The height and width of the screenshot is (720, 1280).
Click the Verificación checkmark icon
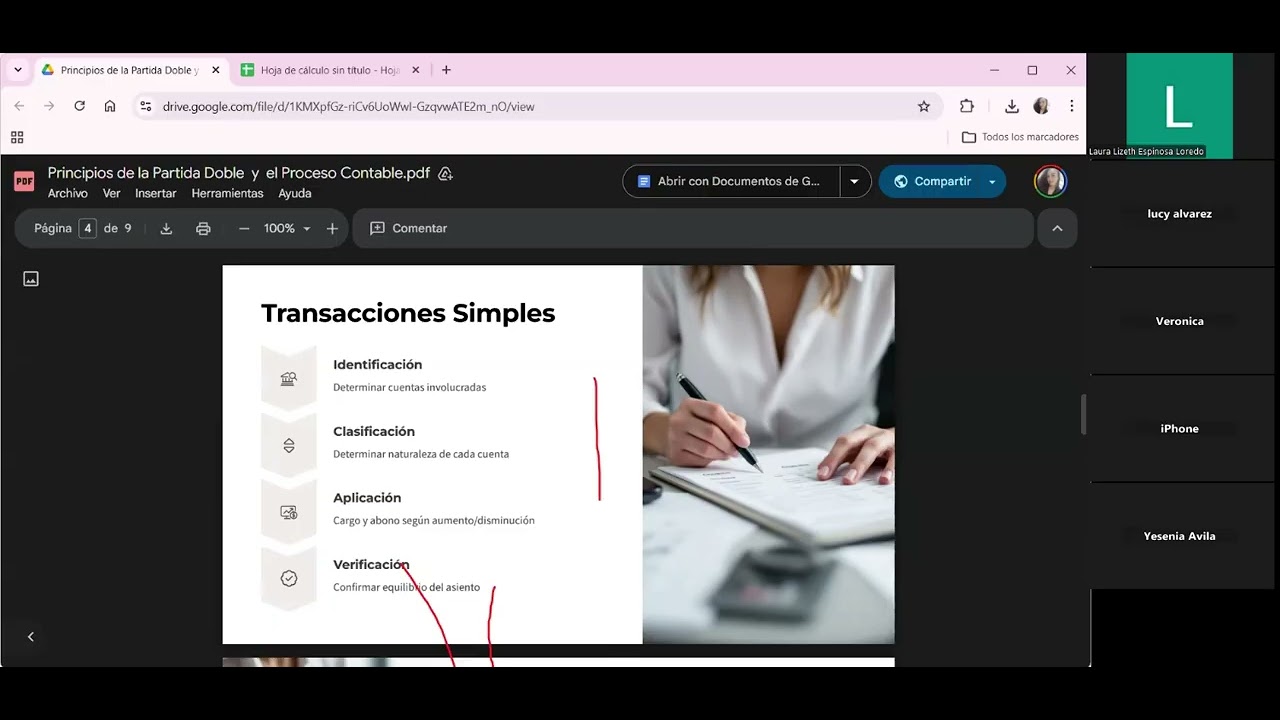(289, 578)
